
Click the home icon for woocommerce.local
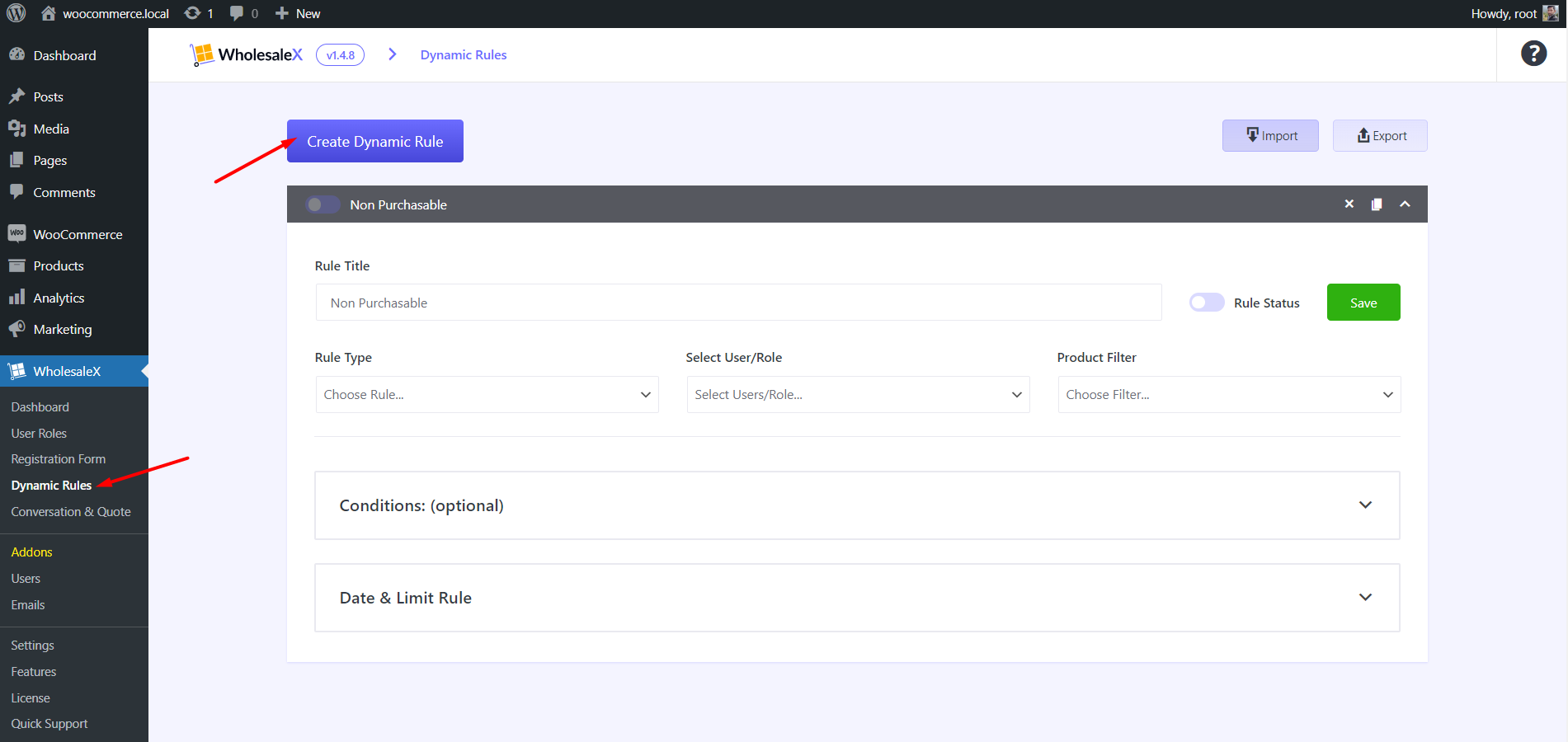coord(49,13)
